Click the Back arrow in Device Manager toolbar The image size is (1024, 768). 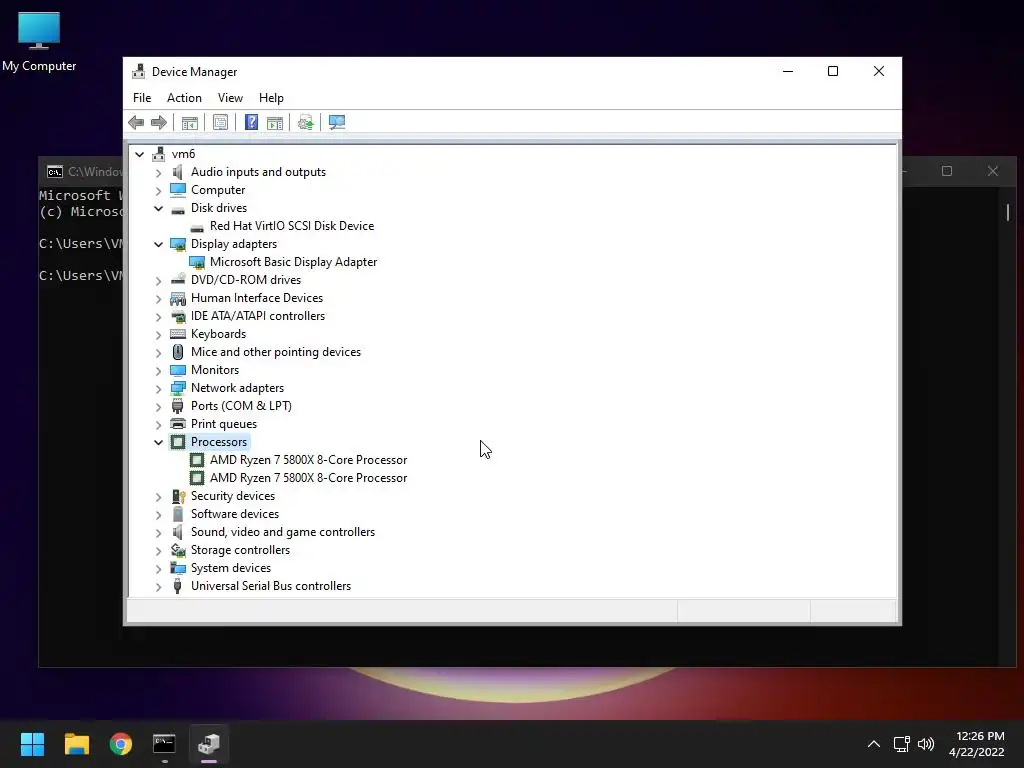(136, 122)
